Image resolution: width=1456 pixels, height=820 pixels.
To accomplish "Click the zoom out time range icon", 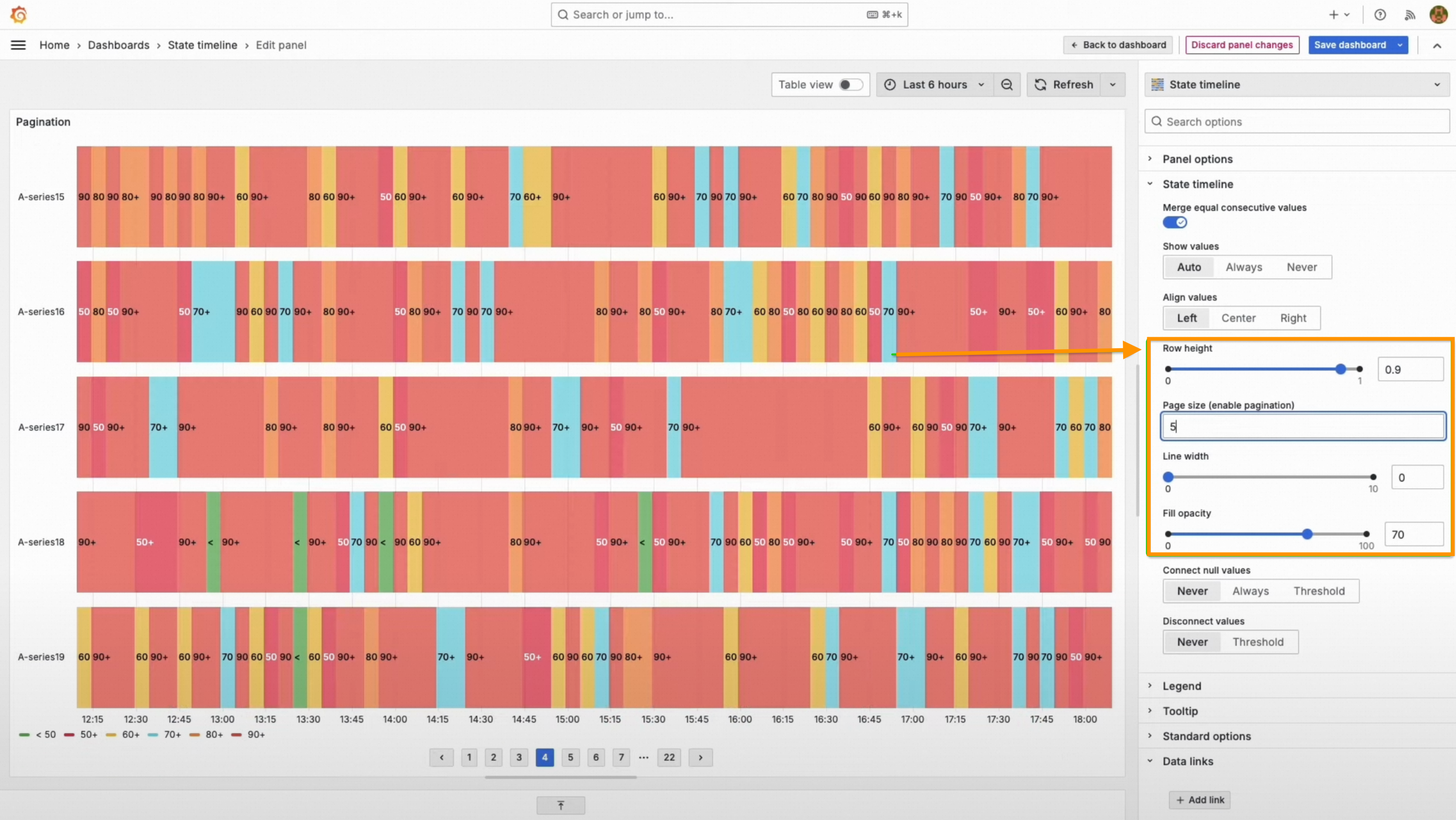I will coord(1007,85).
